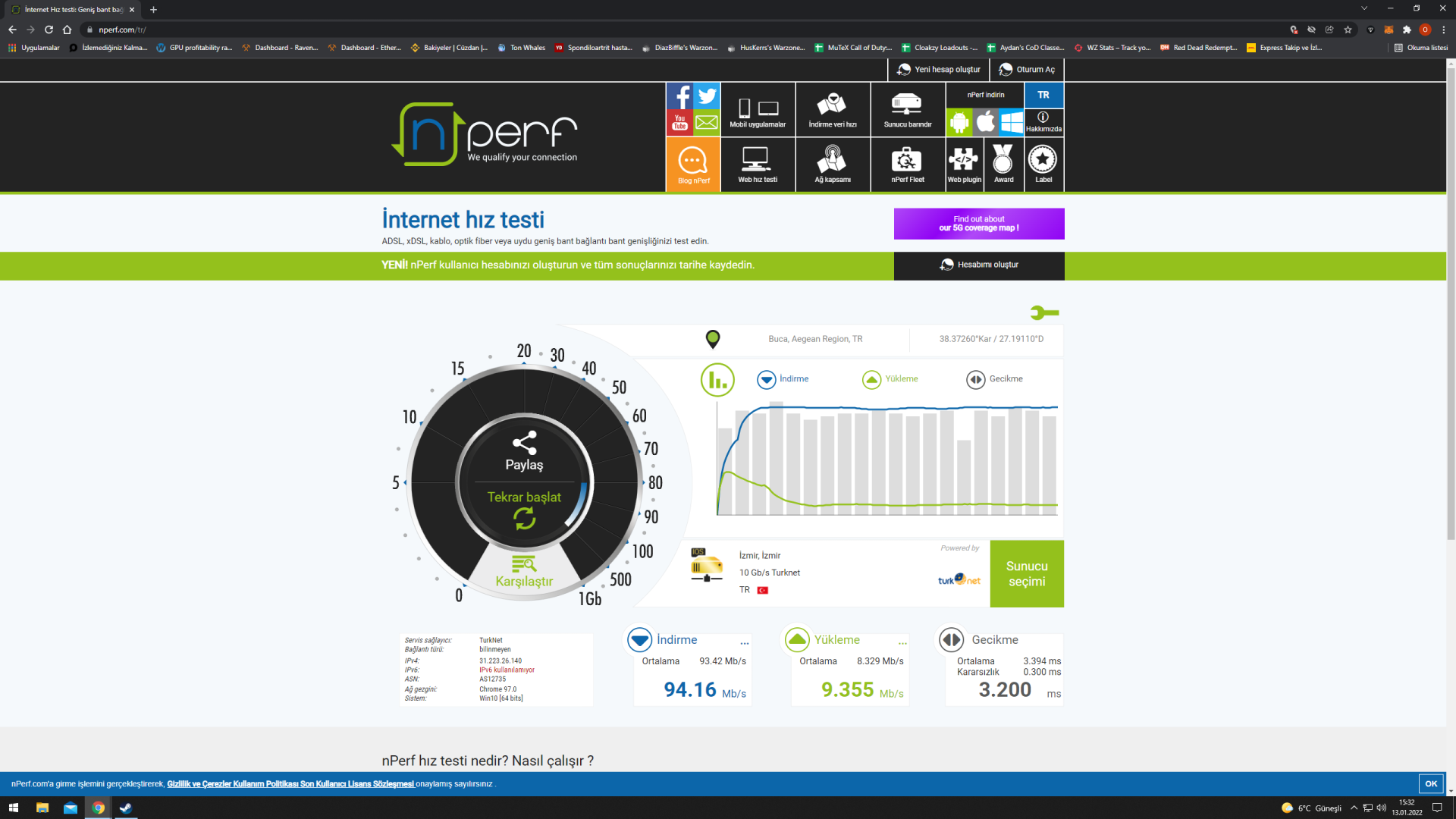Click the Twitter bird icon
This screenshot has width=1456, height=819.
point(707,96)
